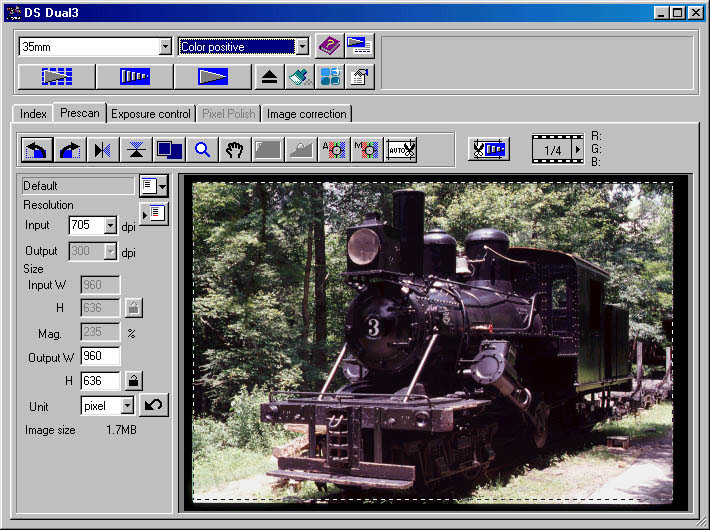Toggle the full-screen view icon
The image size is (710, 530).
coord(169,150)
